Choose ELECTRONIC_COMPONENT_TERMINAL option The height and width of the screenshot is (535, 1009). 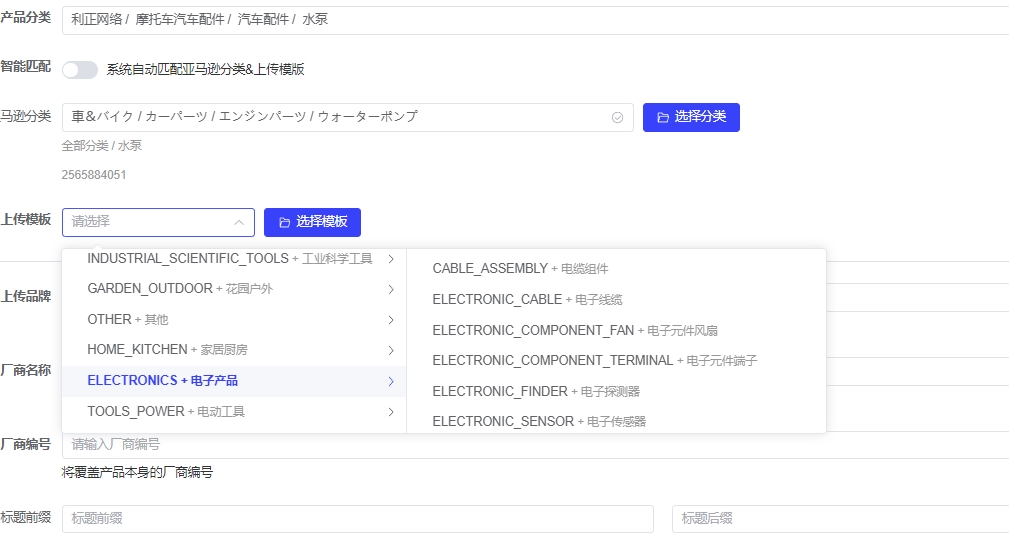(x=594, y=360)
